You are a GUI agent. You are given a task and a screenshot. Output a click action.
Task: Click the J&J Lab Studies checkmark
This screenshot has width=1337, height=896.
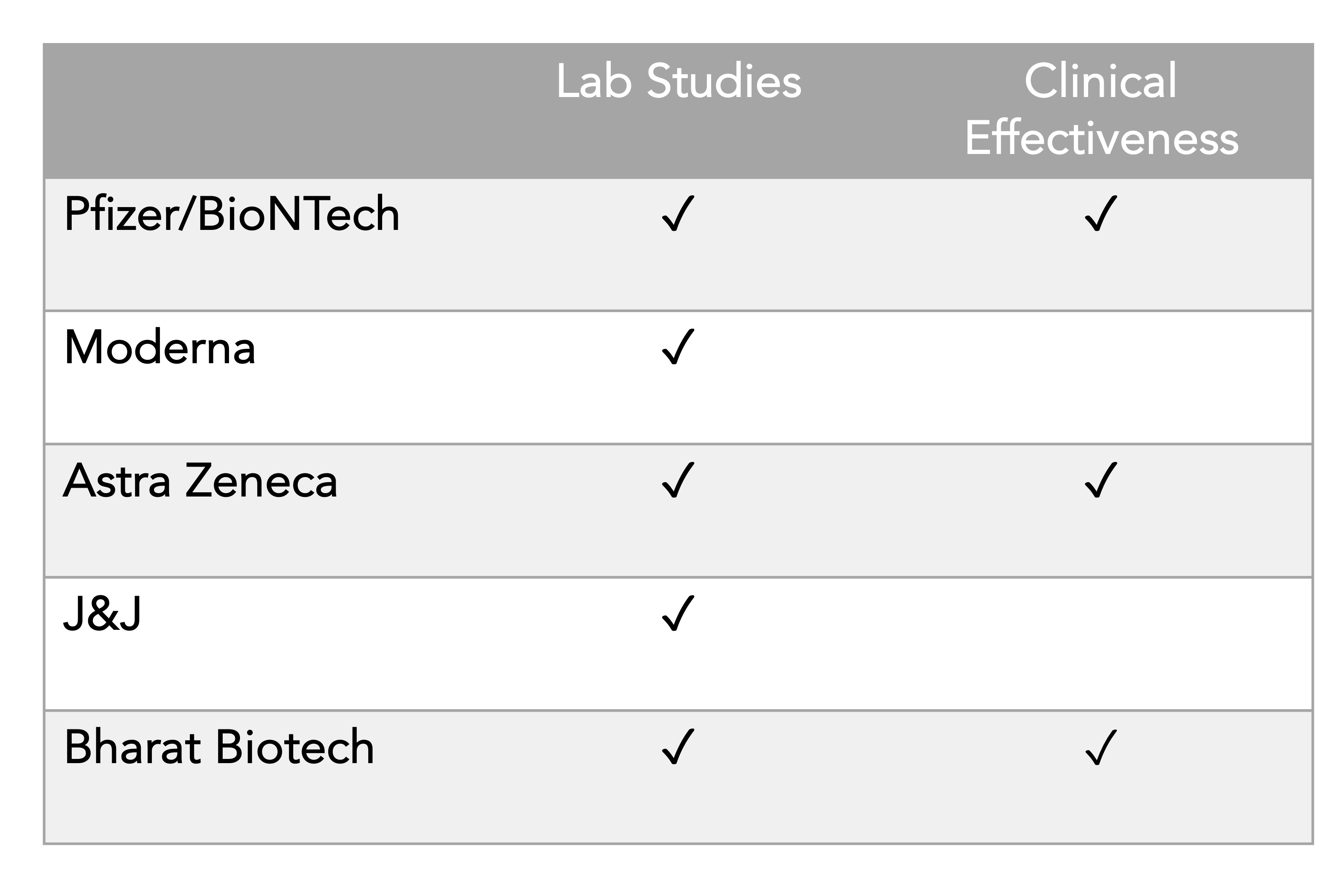point(678,613)
